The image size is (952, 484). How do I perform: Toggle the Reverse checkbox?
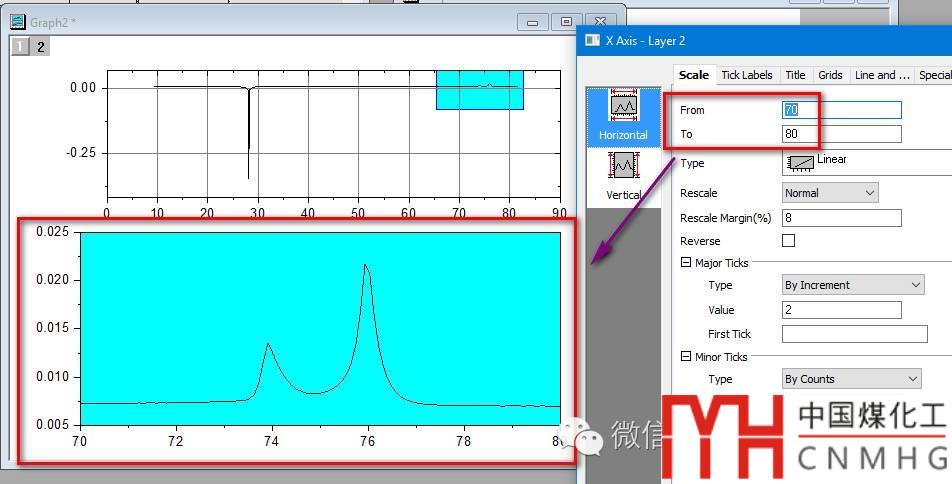pyautogui.click(x=788, y=240)
